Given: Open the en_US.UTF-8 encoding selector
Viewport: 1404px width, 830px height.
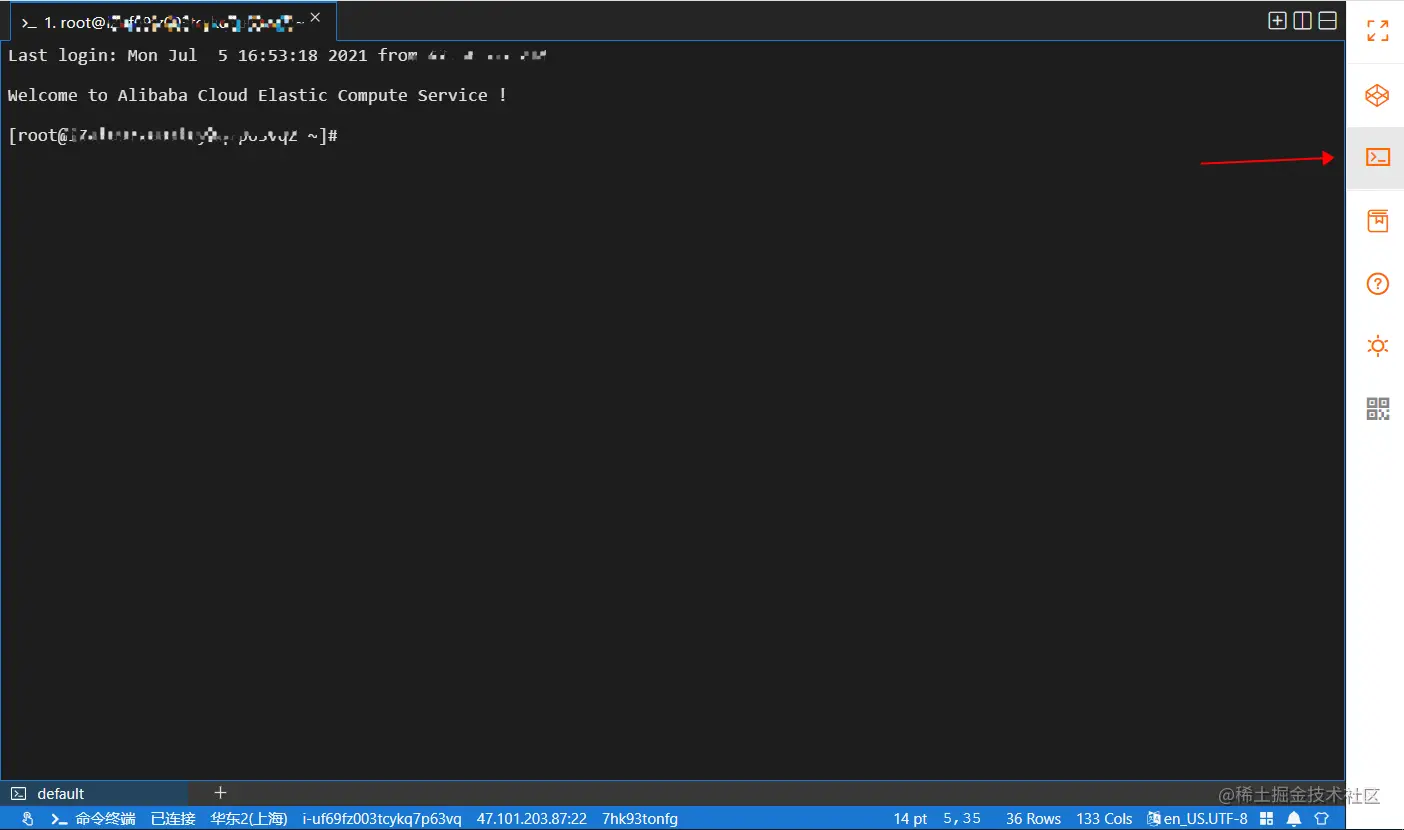Looking at the screenshot, I should coord(1197,819).
